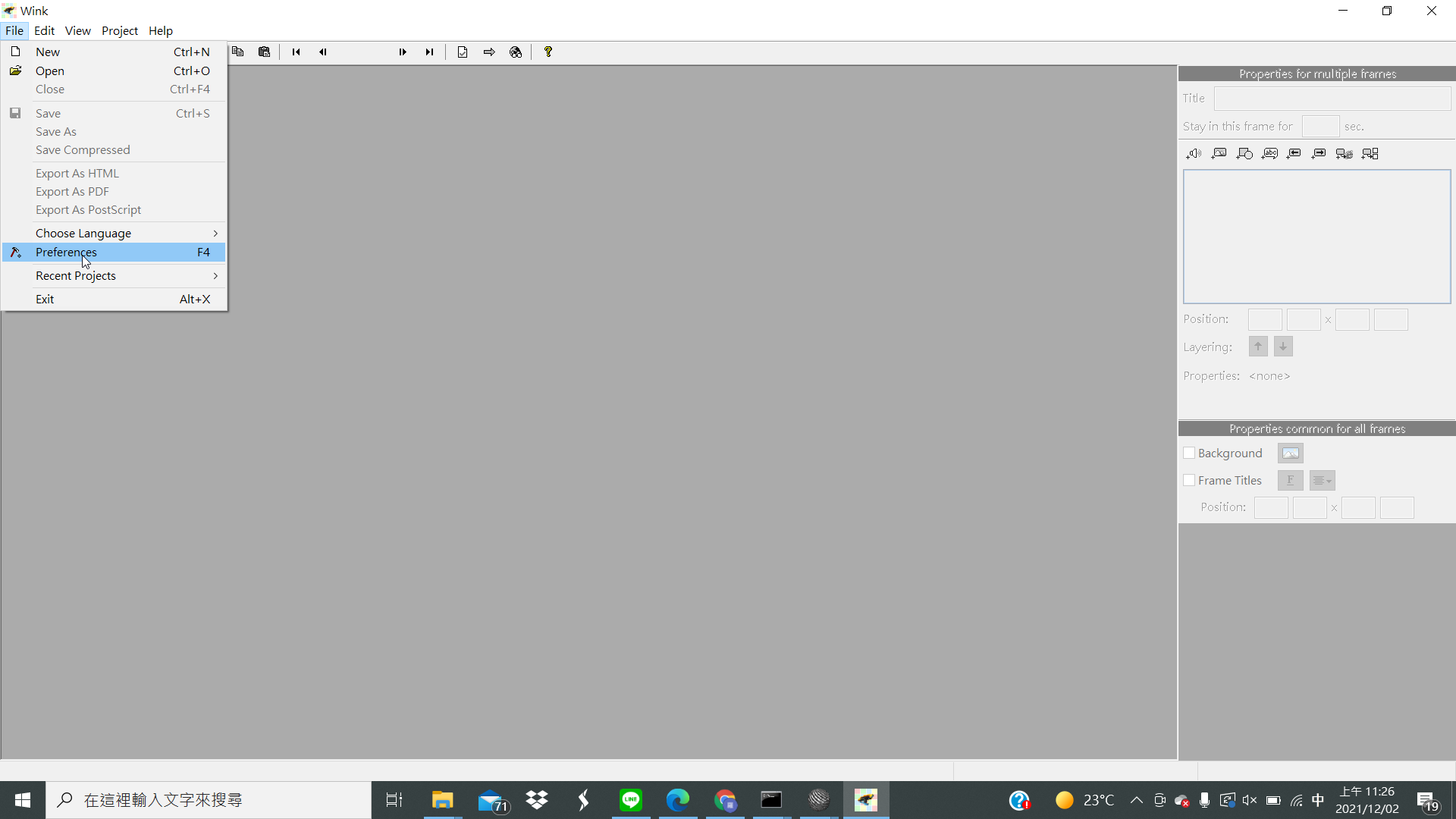
Task: Open the Help menu
Action: click(x=160, y=30)
